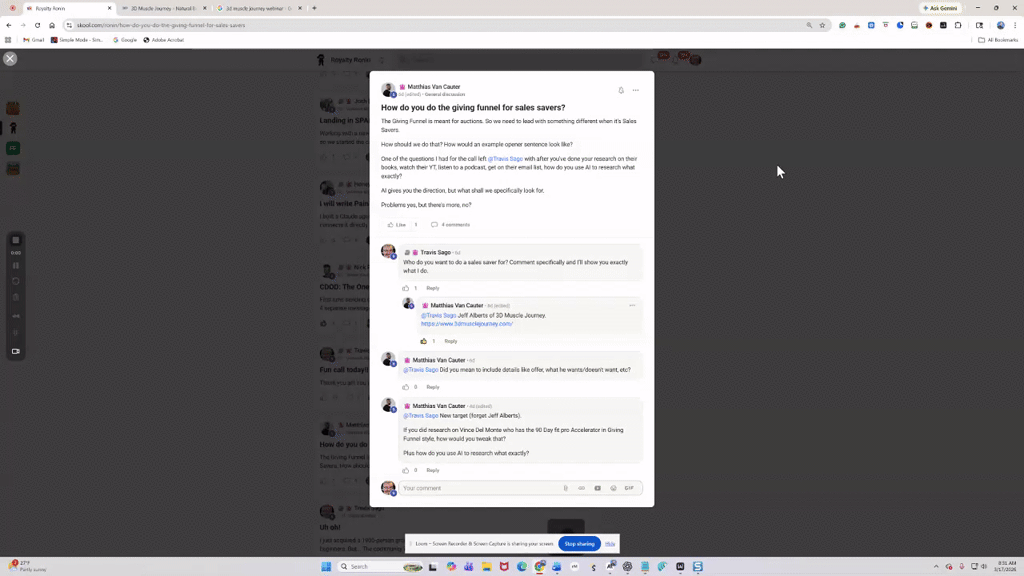1024x576 pixels.
Task: Open the Windows Start menu
Action: pos(326,566)
